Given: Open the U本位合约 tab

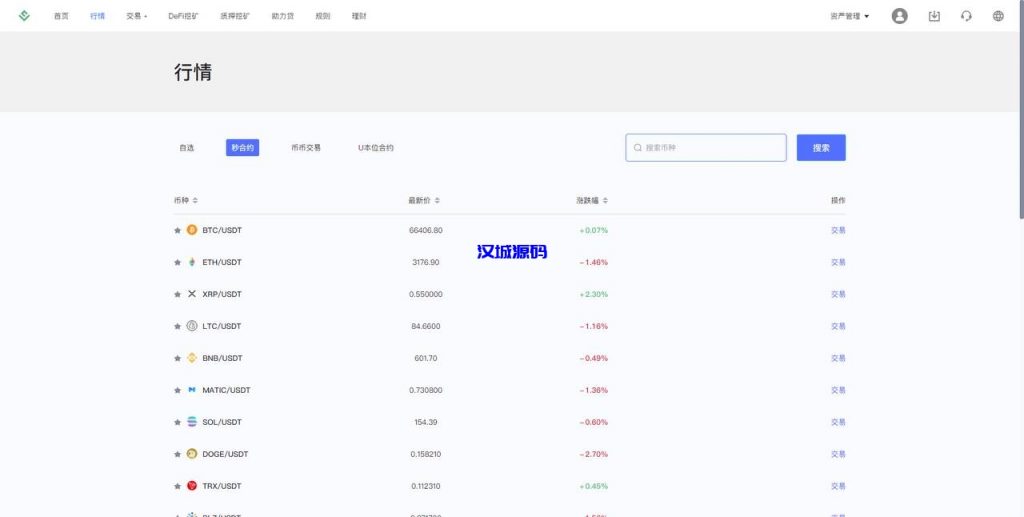Looking at the screenshot, I should click(x=376, y=148).
